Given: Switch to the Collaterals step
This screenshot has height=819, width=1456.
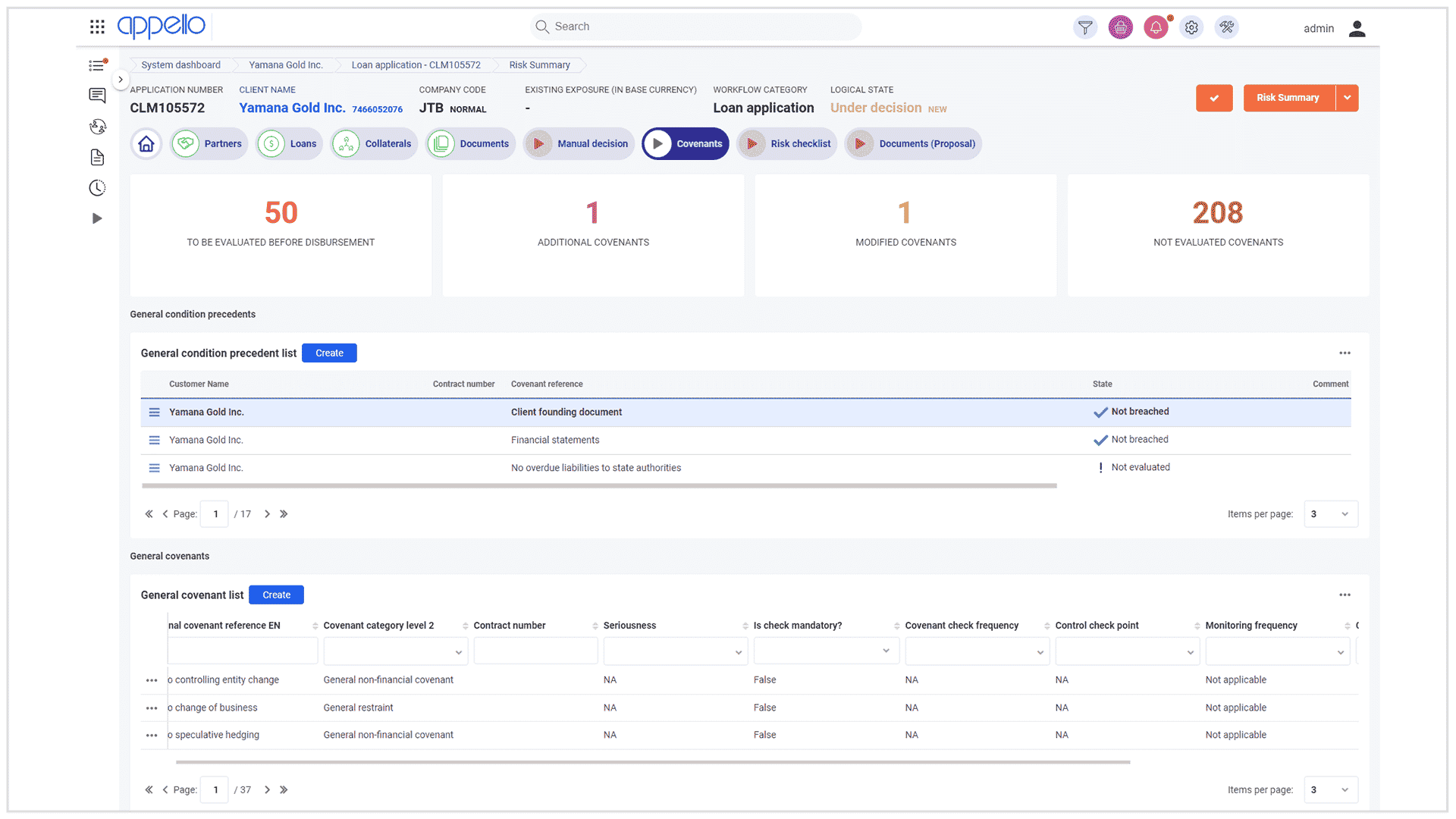Looking at the screenshot, I should [375, 144].
